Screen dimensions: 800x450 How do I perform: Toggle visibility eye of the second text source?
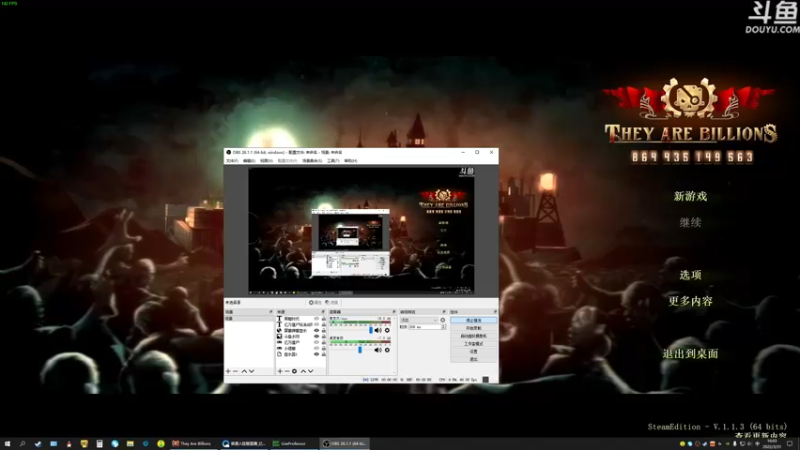pyautogui.click(x=316, y=324)
